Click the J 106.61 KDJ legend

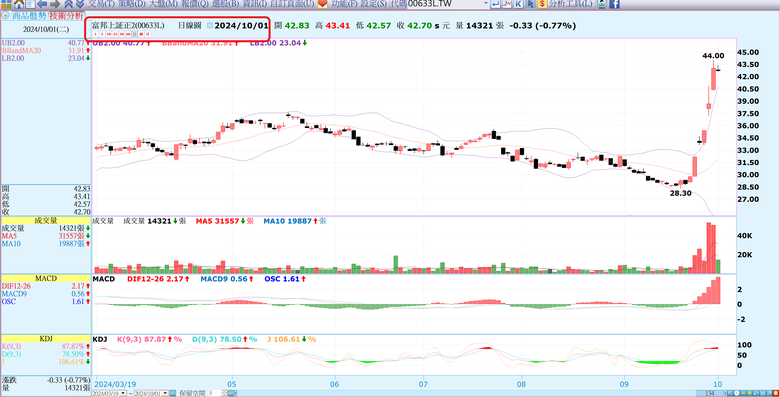click(x=292, y=339)
